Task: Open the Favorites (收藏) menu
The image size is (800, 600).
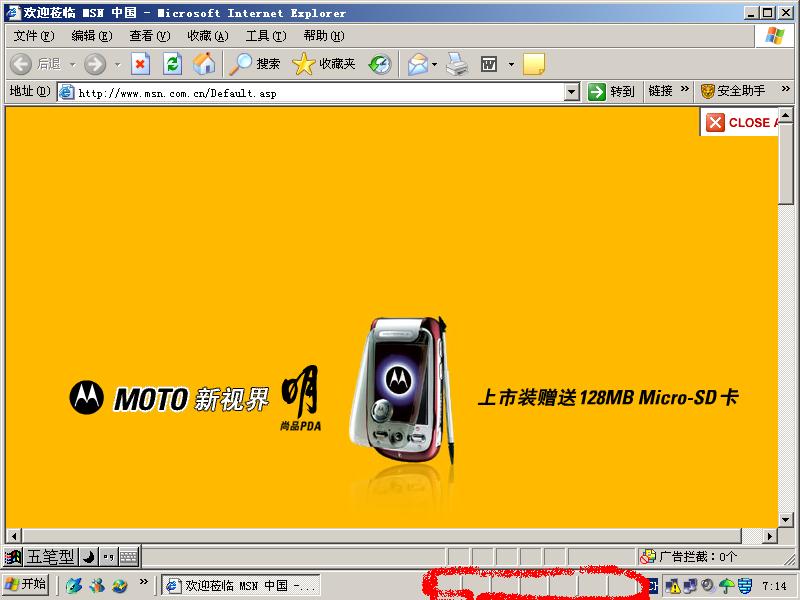Action: 208,36
